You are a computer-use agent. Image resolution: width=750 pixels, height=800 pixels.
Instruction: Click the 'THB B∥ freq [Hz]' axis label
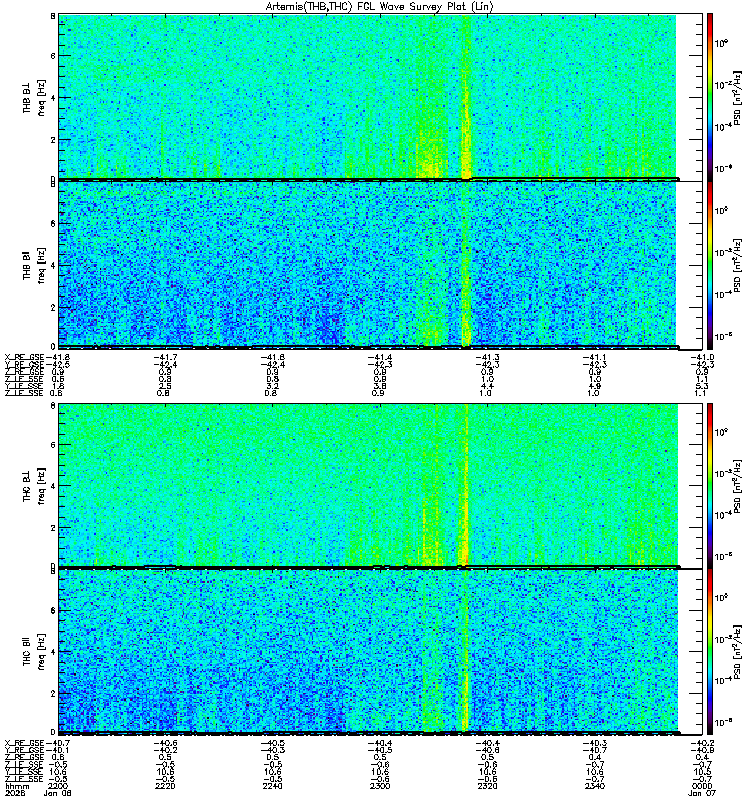(34, 265)
